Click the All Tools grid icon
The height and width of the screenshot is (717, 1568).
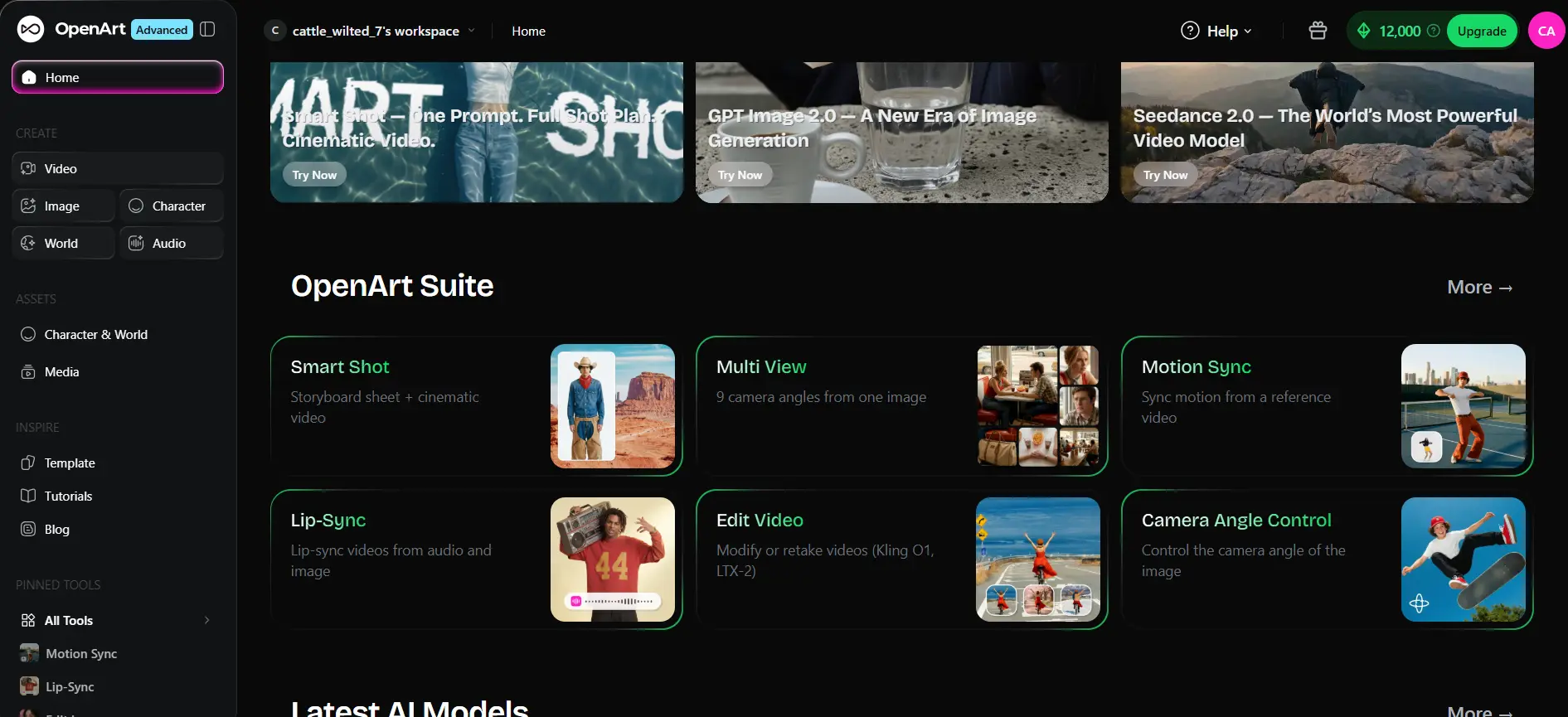[x=28, y=620]
